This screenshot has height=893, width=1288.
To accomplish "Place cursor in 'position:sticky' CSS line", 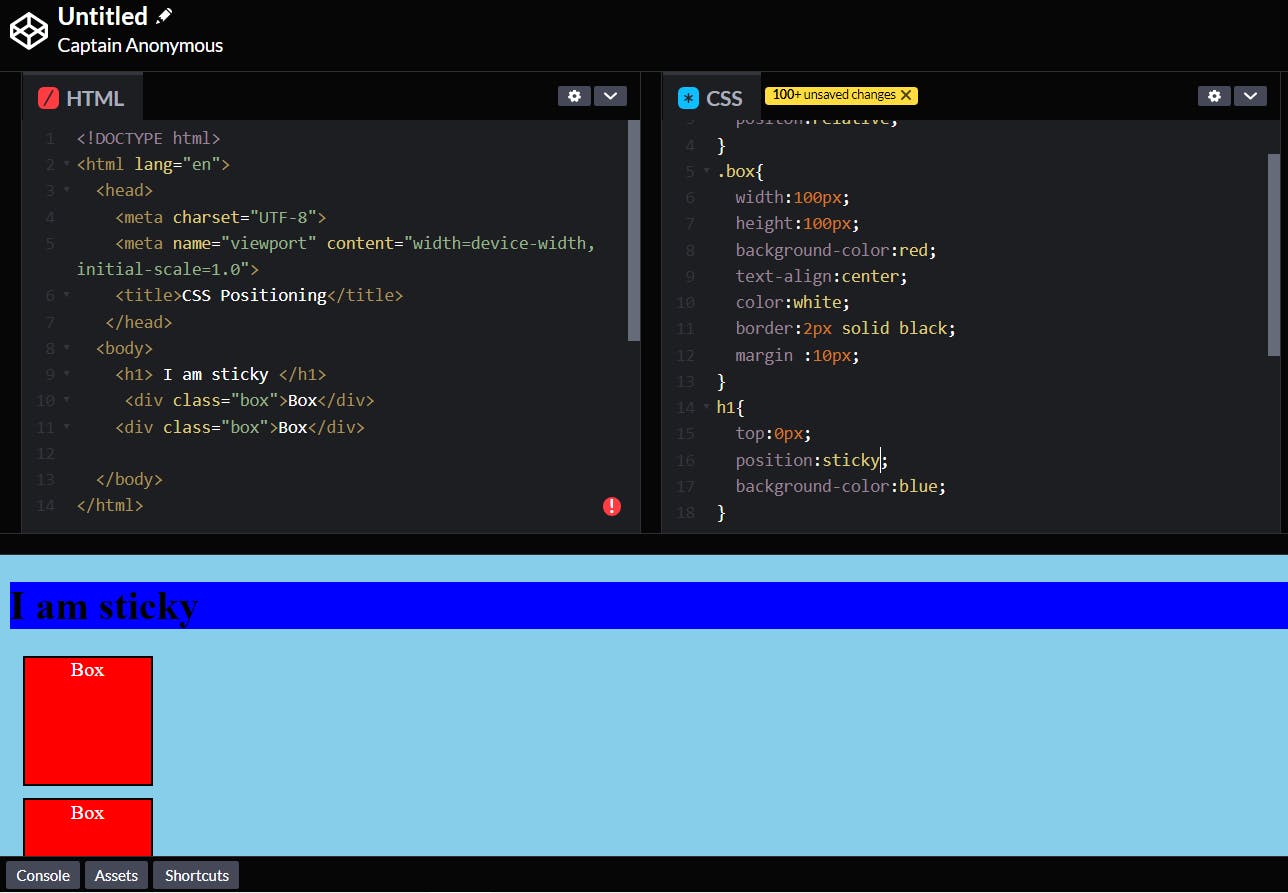I will [811, 460].
